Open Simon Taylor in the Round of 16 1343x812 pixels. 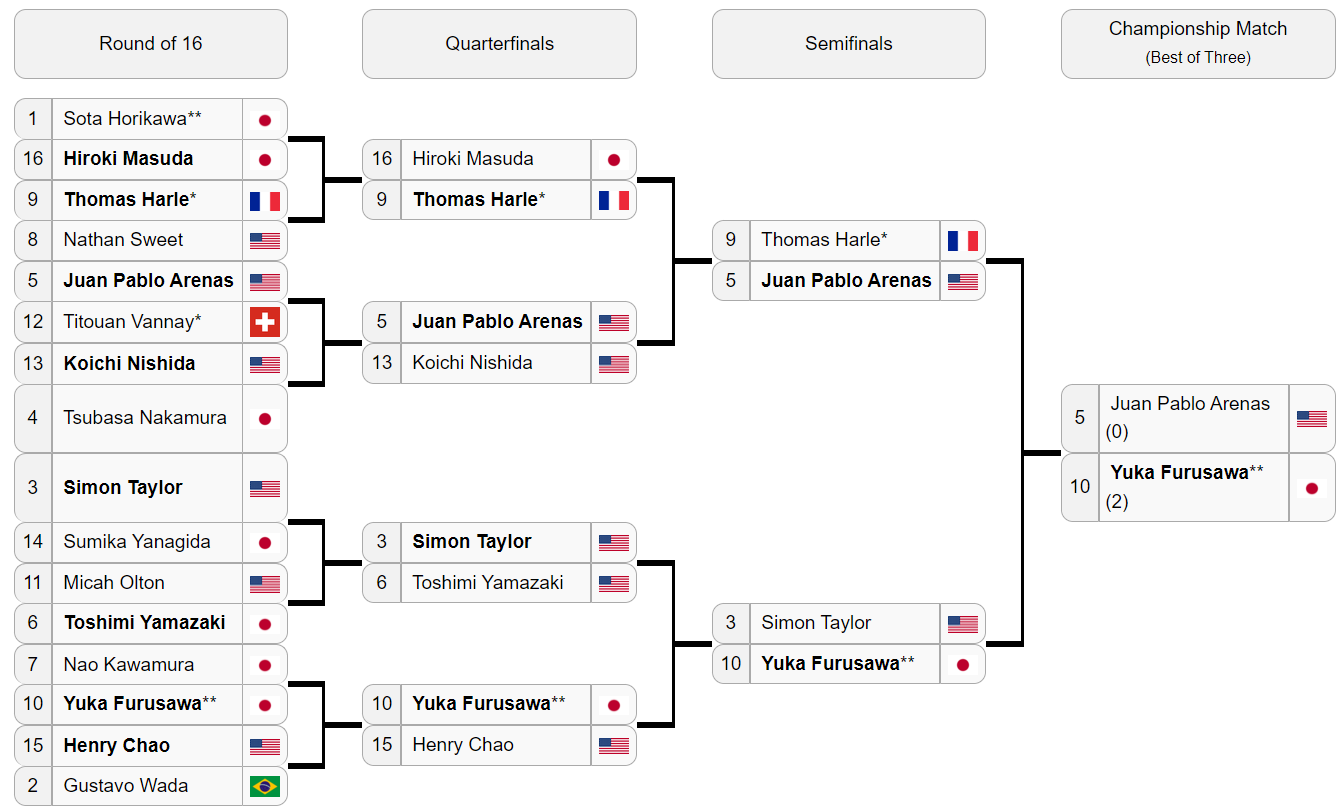point(123,488)
